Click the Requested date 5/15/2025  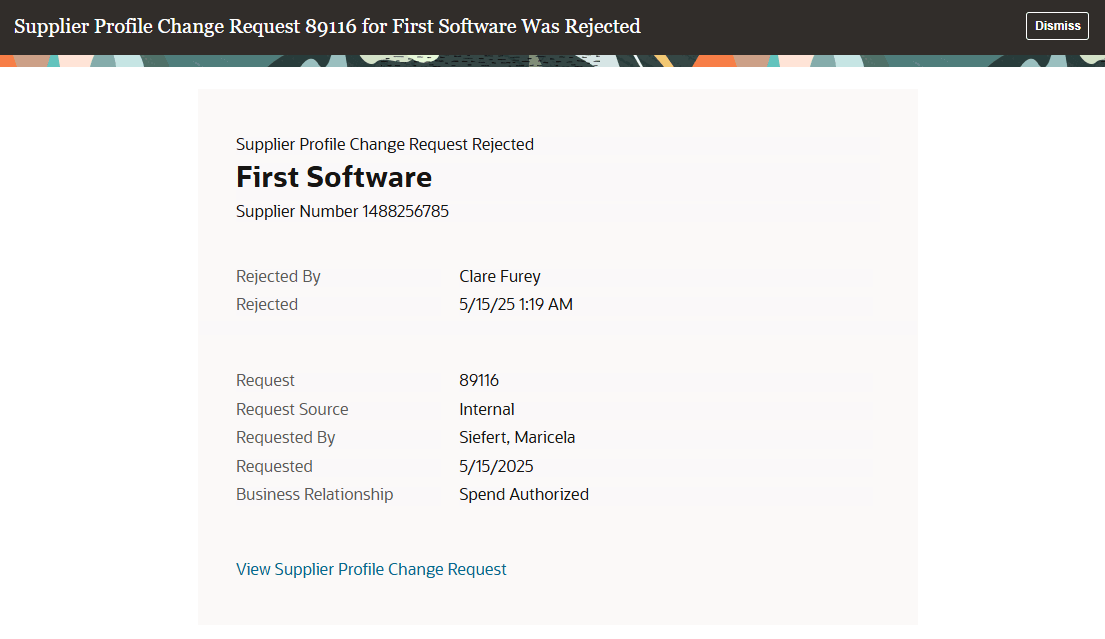(x=496, y=465)
